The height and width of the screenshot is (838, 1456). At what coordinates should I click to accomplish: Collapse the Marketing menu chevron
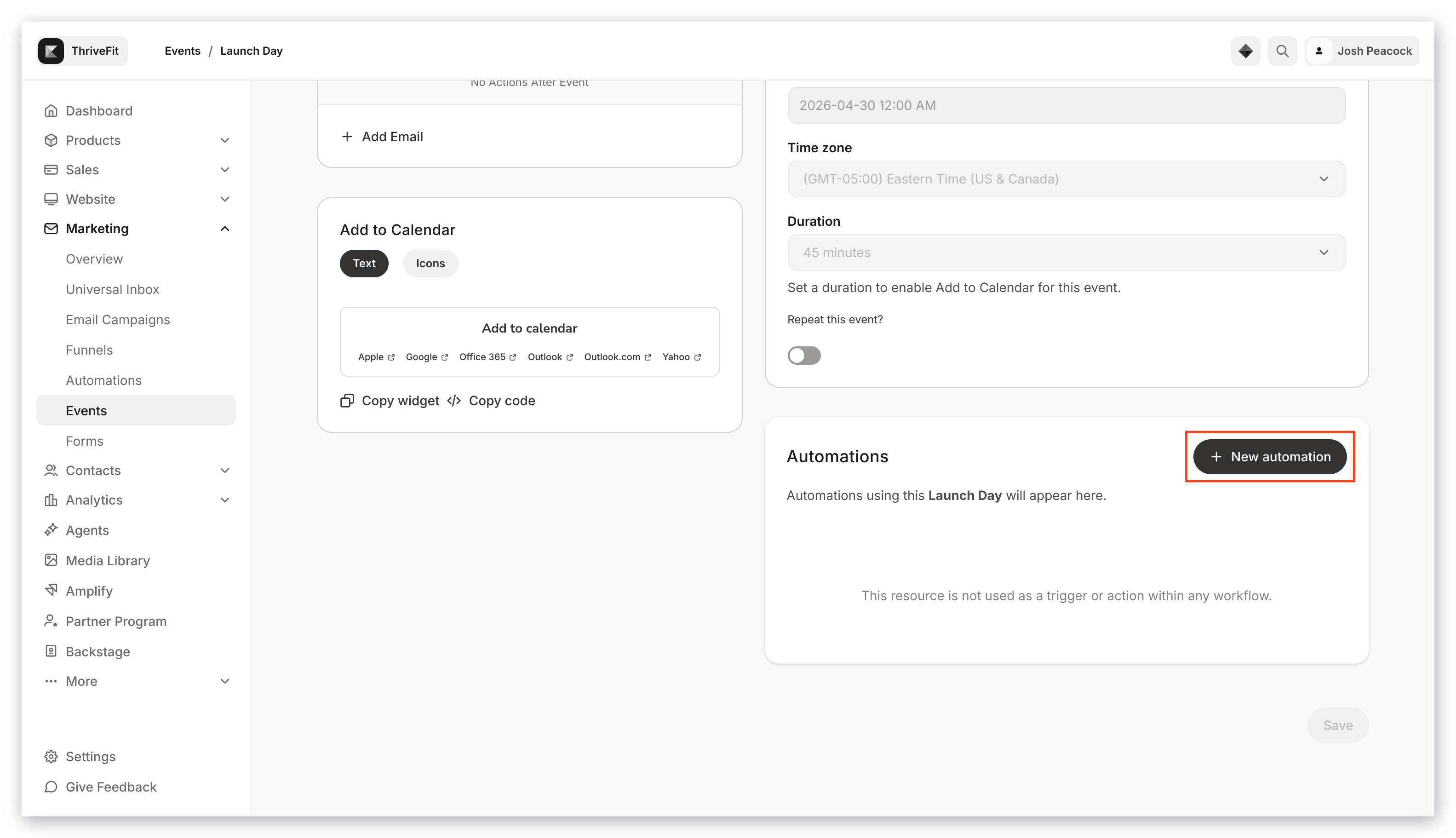coord(225,229)
